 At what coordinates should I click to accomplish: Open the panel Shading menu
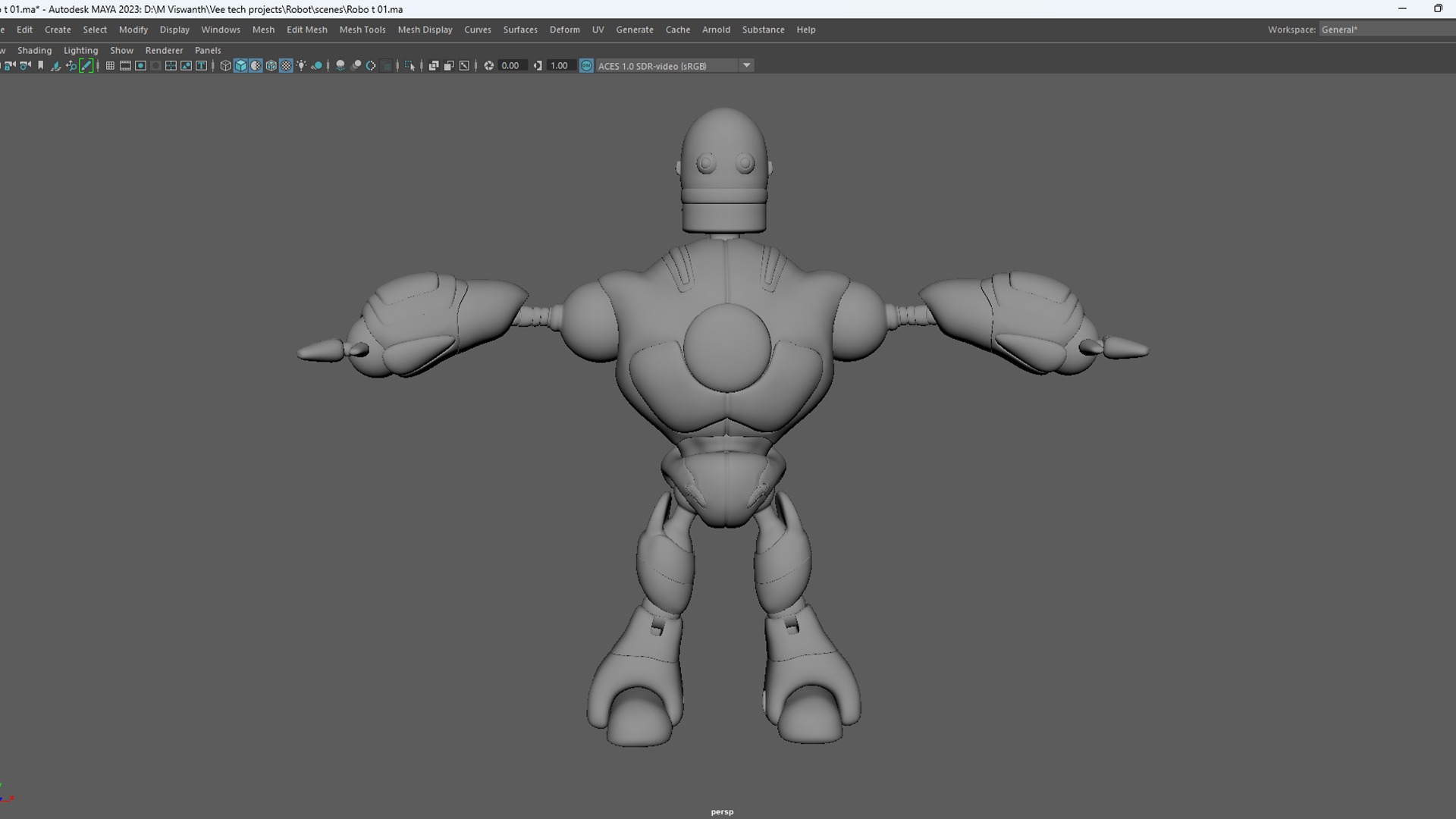(x=35, y=50)
